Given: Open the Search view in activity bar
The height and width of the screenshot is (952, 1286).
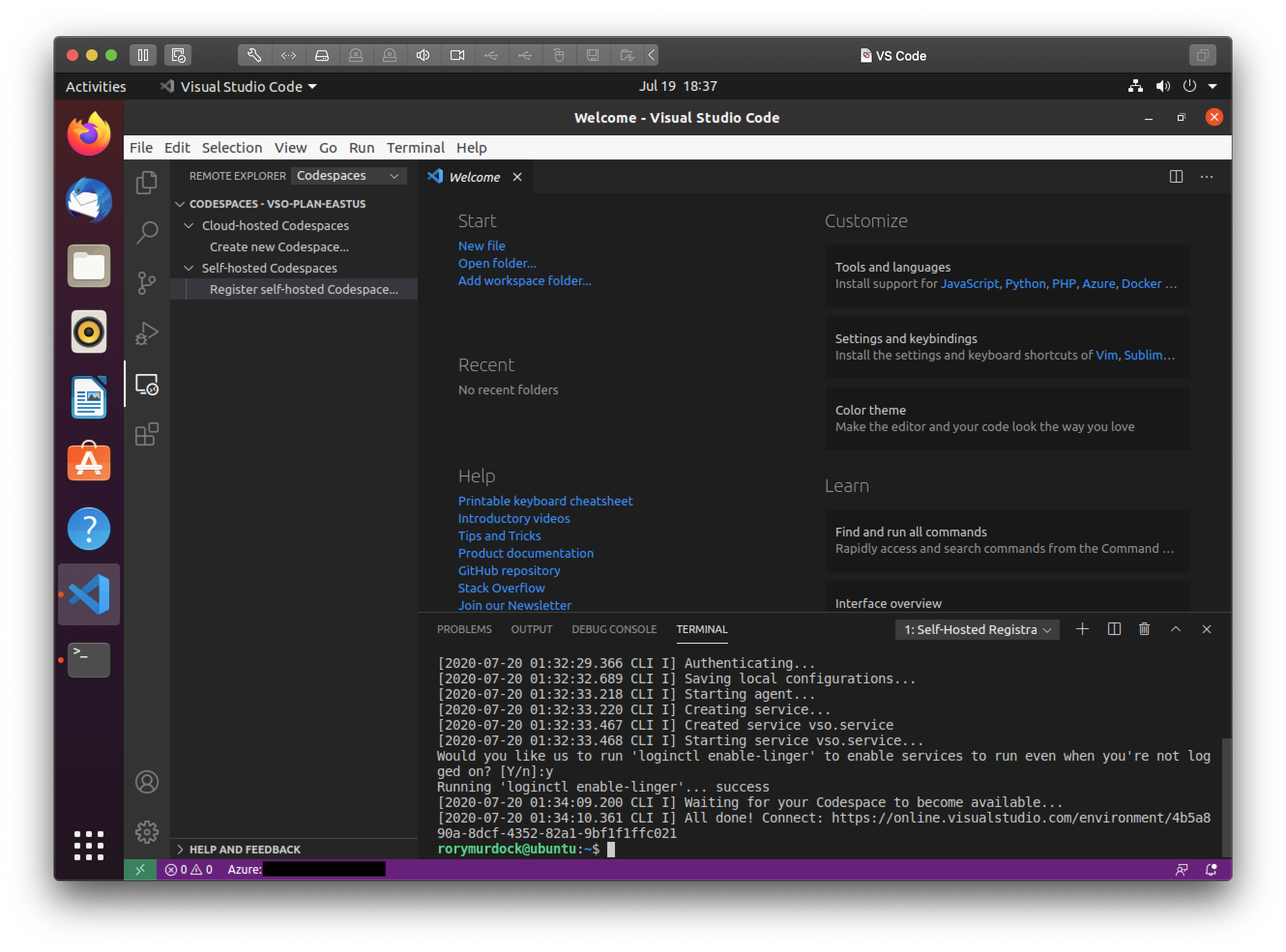Looking at the screenshot, I should pyautogui.click(x=146, y=232).
